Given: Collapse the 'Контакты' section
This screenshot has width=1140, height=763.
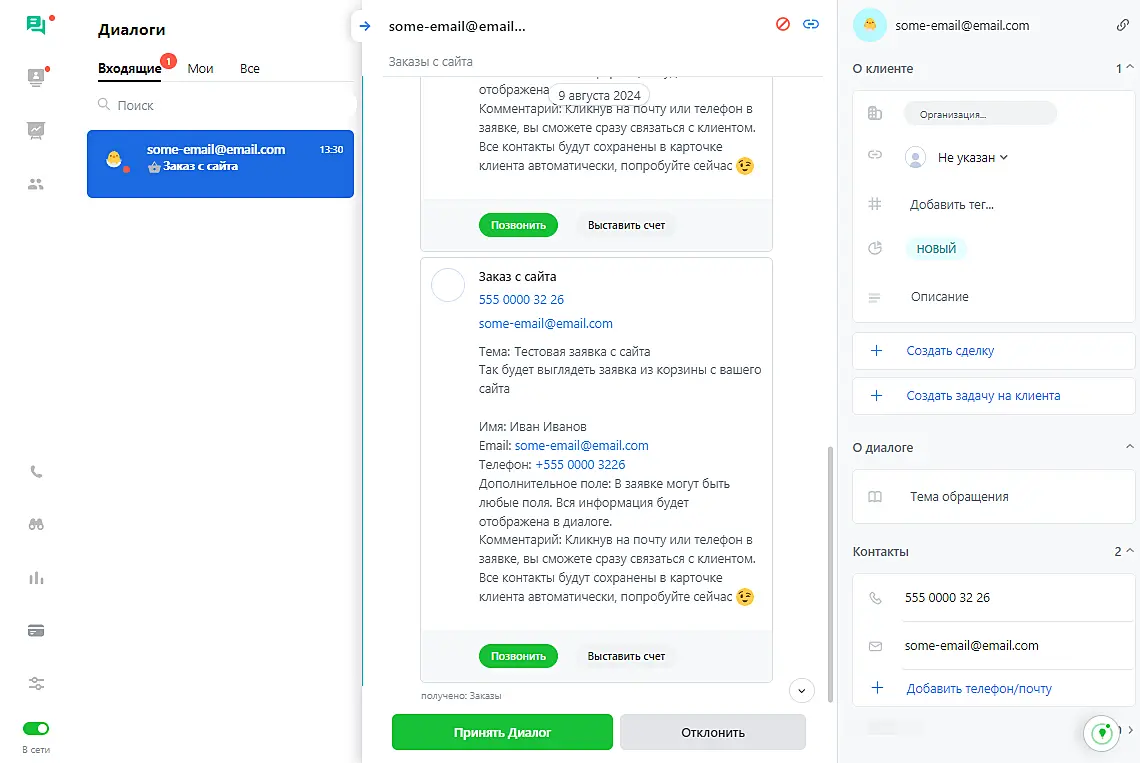Looking at the screenshot, I should pos(1130,551).
